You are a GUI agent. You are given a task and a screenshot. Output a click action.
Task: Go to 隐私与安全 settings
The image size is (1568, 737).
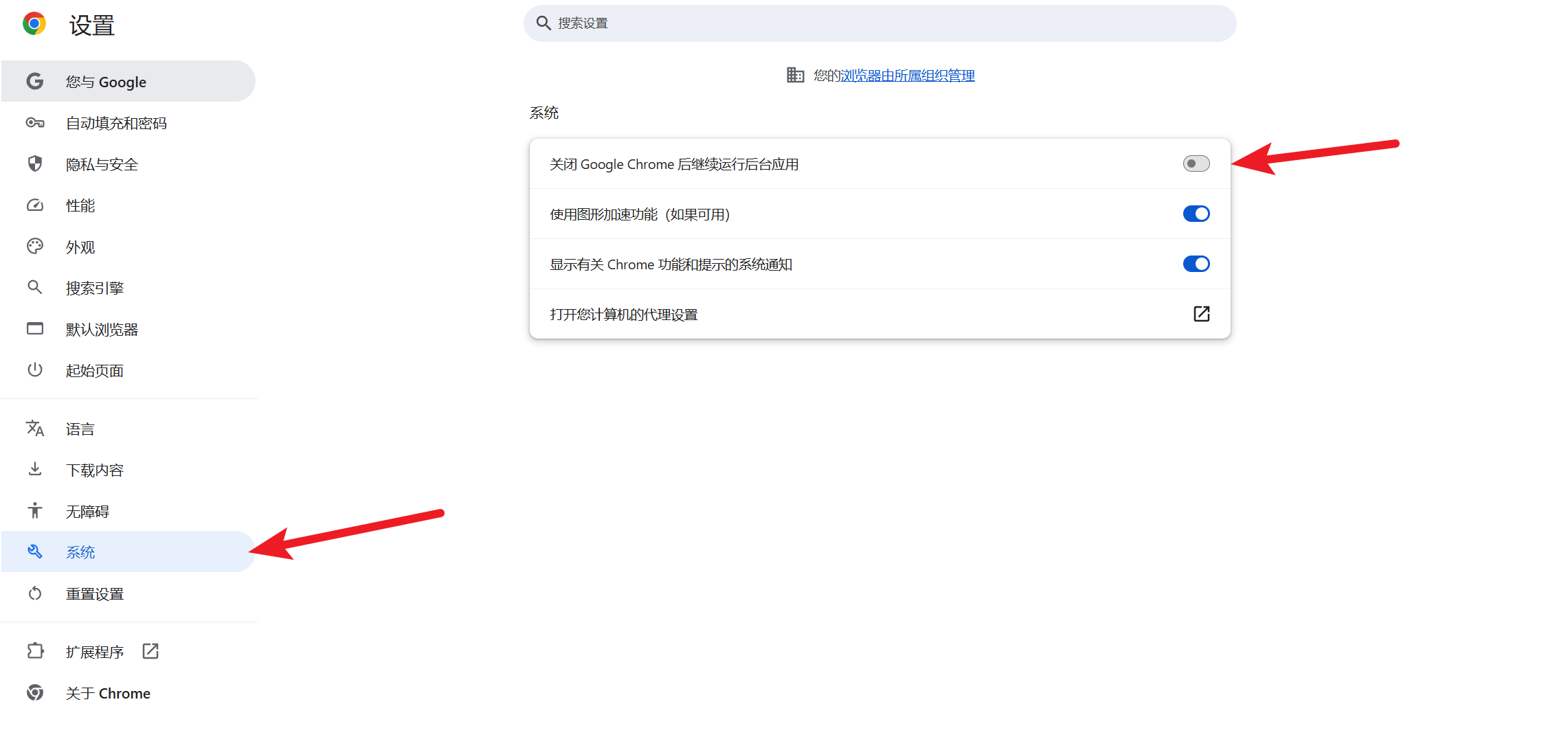tap(128, 164)
